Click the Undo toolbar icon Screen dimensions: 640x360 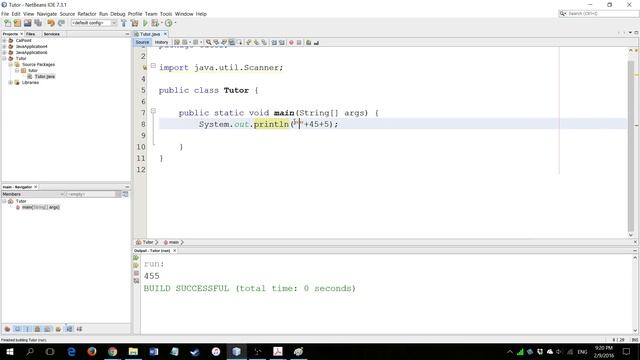tap(51, 23)
